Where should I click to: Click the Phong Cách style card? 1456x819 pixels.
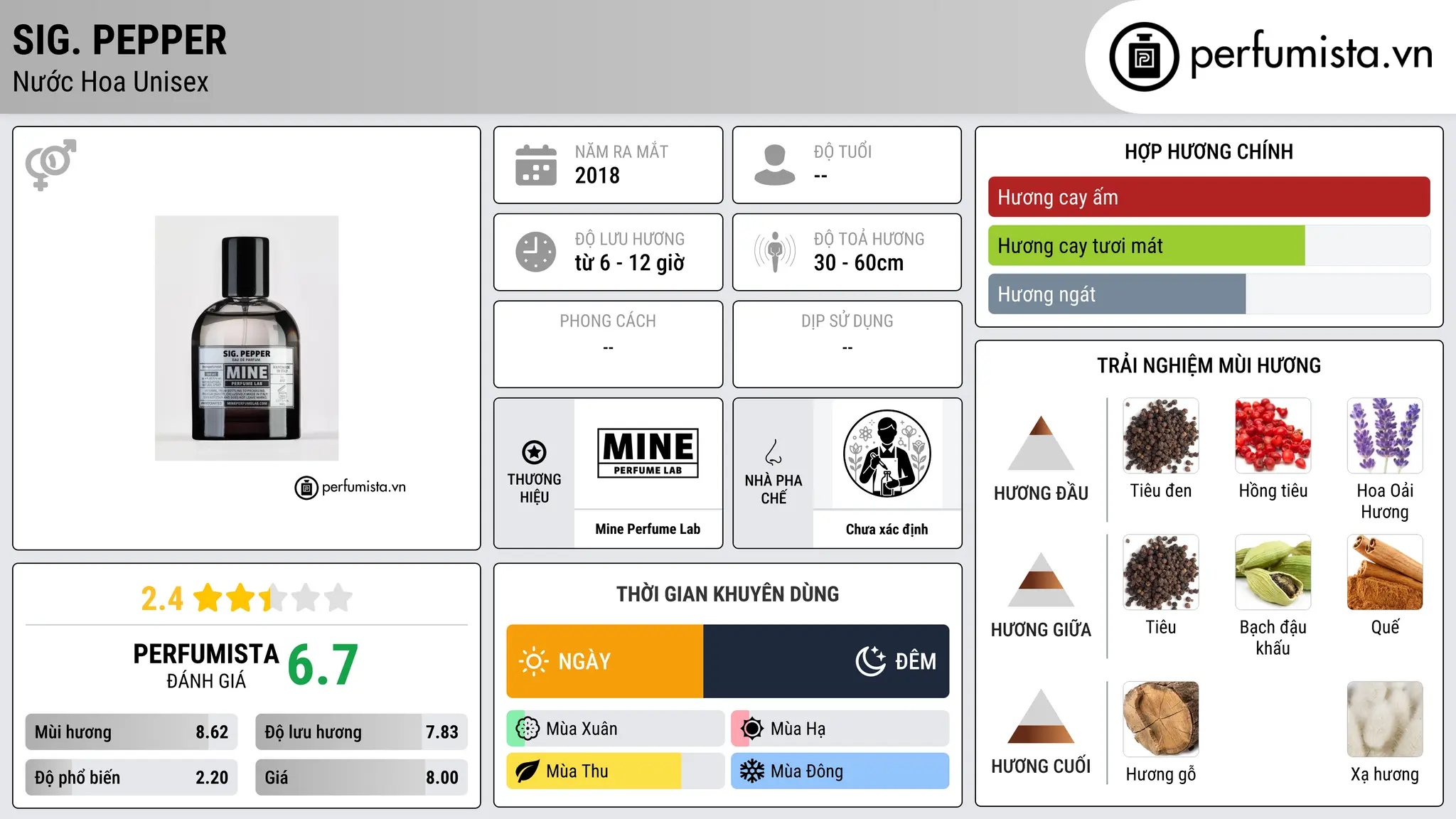click(x=608, y=344)
